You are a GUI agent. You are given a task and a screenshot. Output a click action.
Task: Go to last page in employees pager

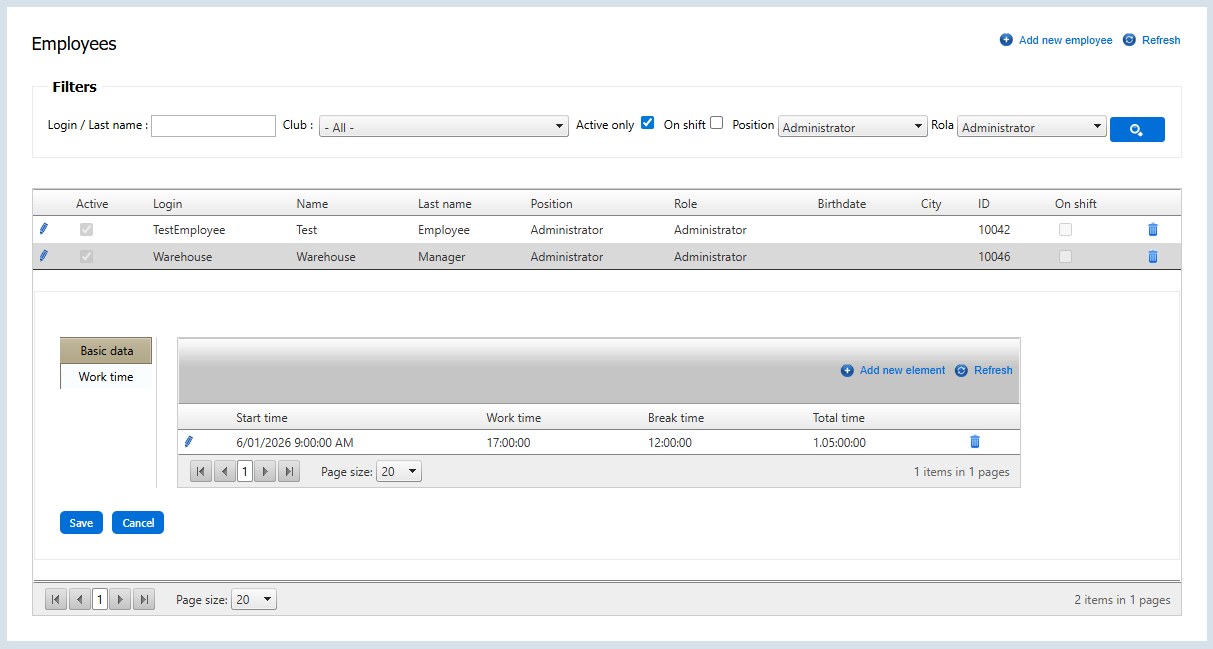144,599
